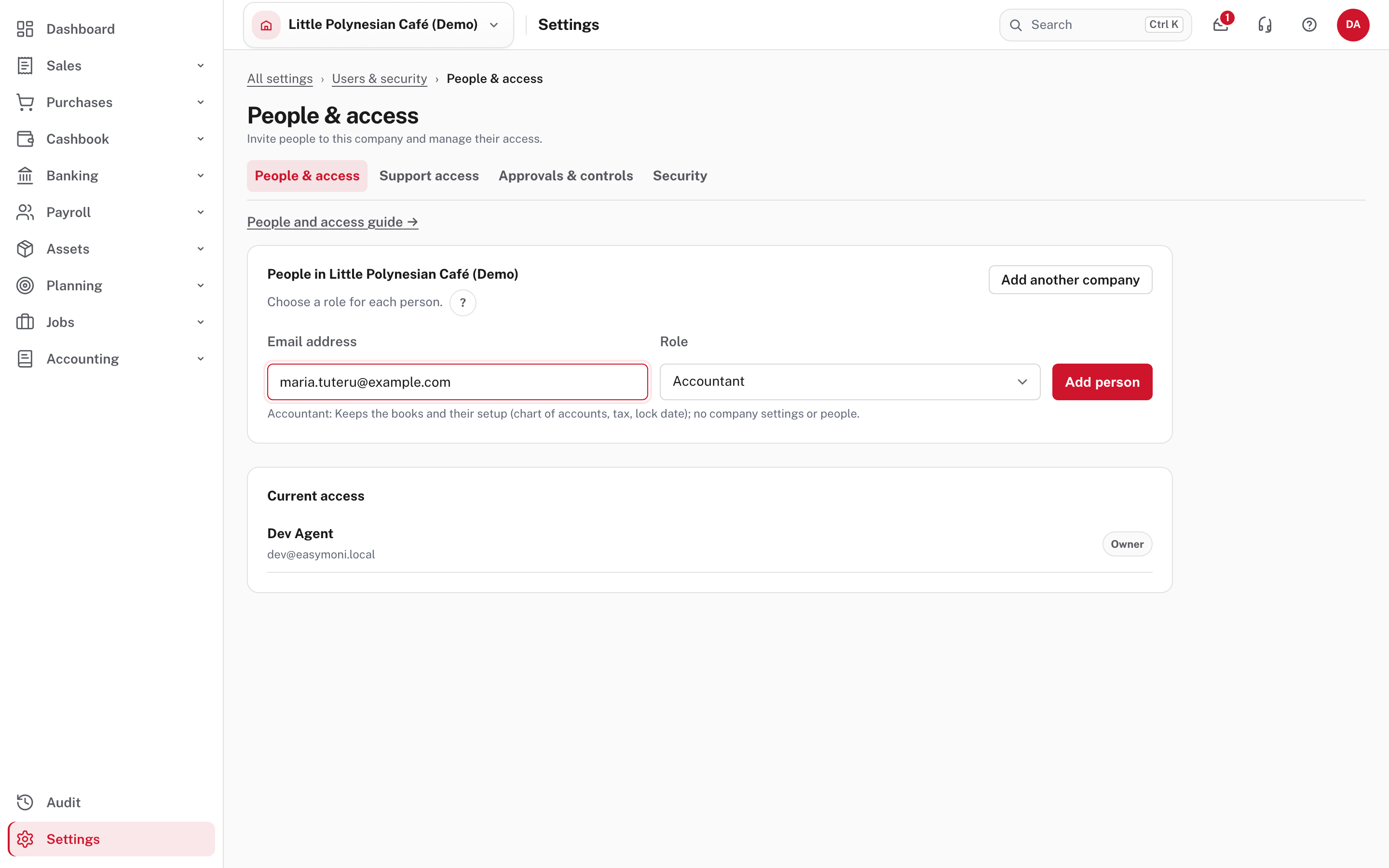Switch to the Support access tab
The image size is (1389, 868).
(429, 176)
